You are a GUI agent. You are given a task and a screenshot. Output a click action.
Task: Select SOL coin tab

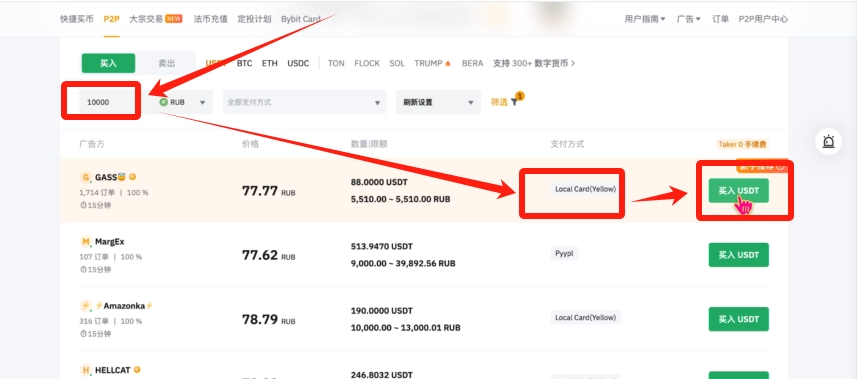[397, 63]
